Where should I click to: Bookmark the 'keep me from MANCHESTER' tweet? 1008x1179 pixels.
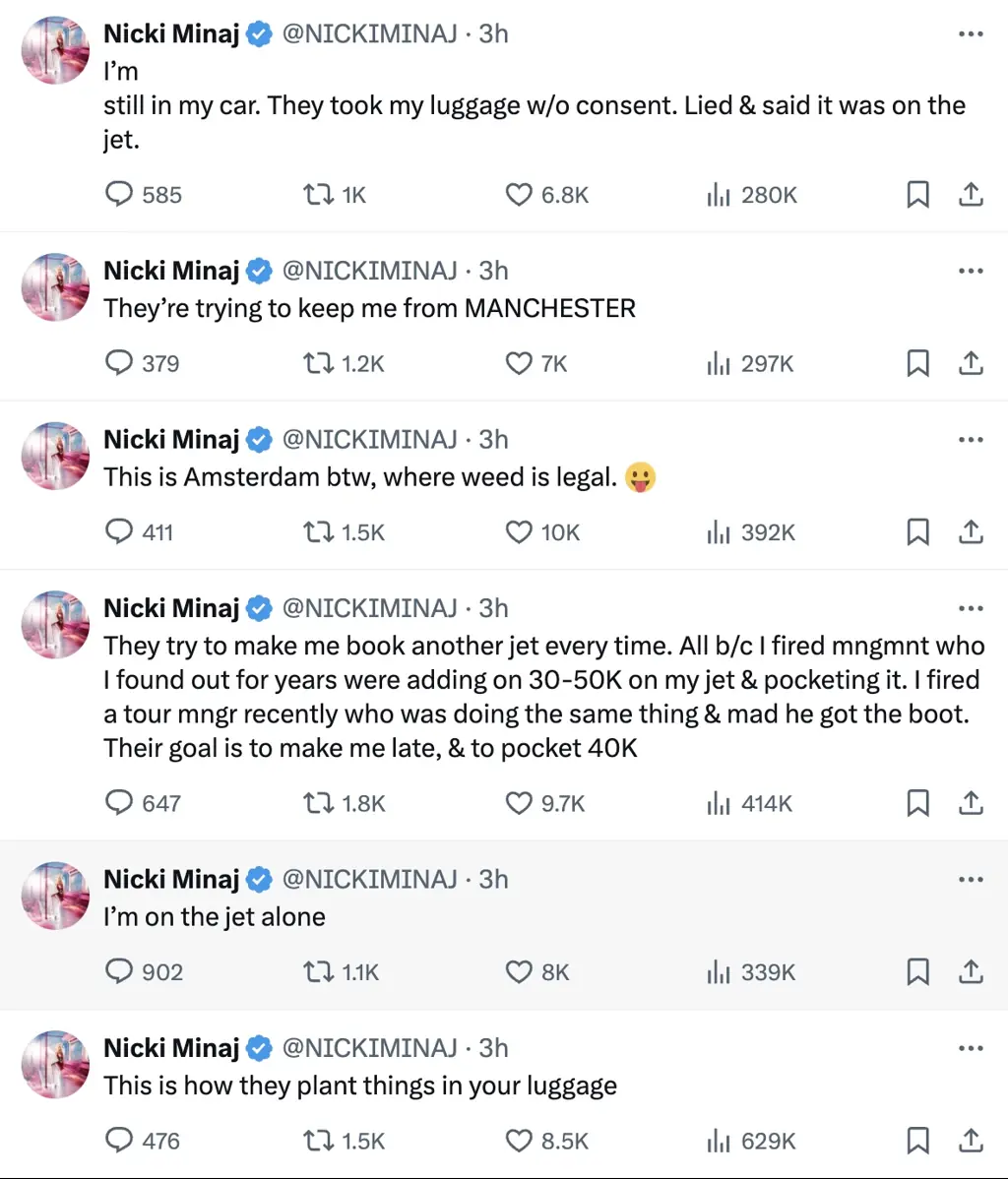pyautogui.click(x=917, y=364)
